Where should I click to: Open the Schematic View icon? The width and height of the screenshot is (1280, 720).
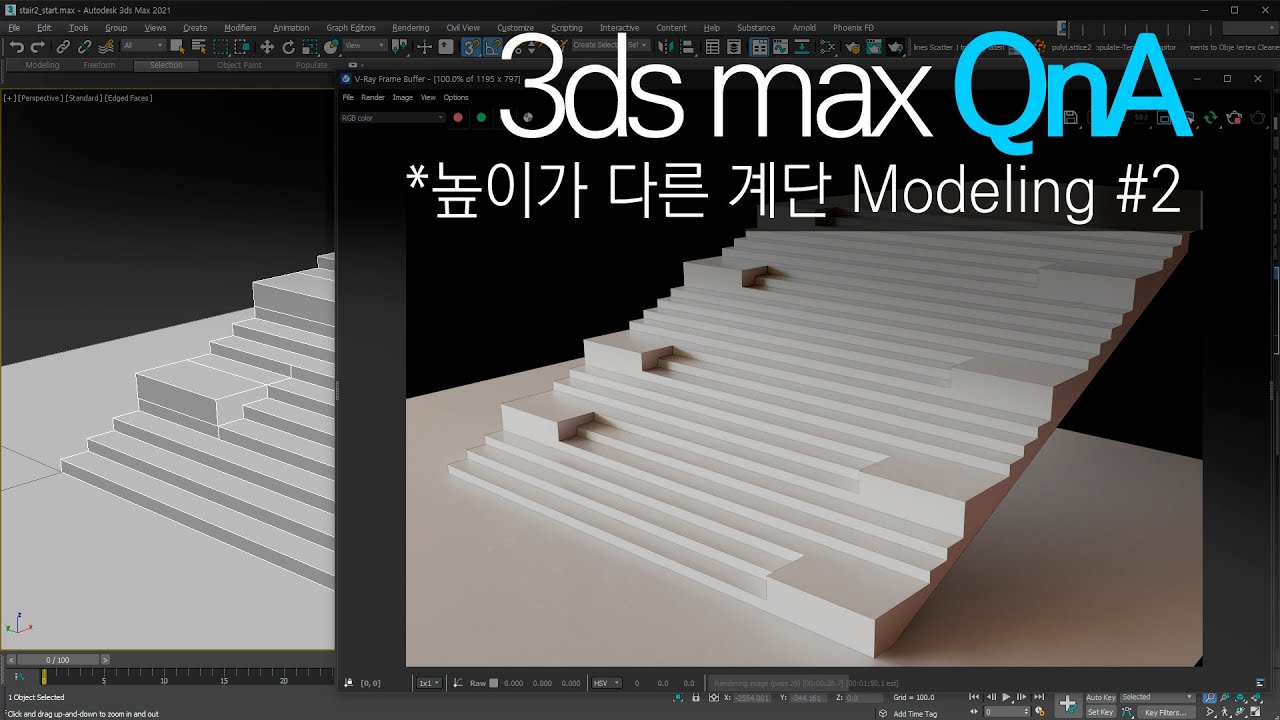pyautogui.click(x=801, y=46)
